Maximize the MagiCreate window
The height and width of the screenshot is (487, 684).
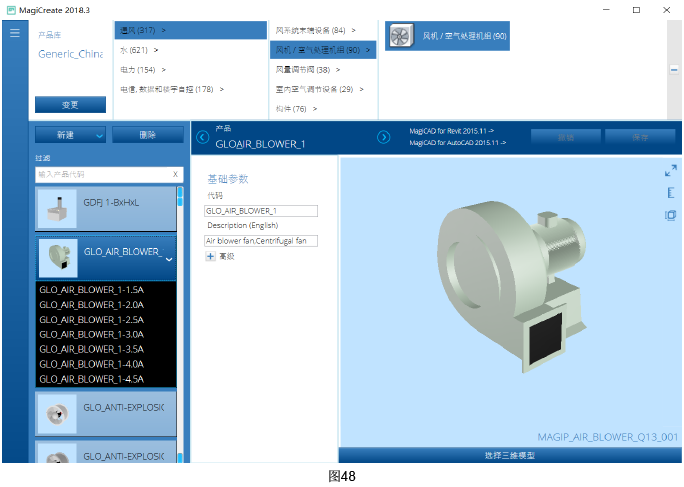point(636,10)
